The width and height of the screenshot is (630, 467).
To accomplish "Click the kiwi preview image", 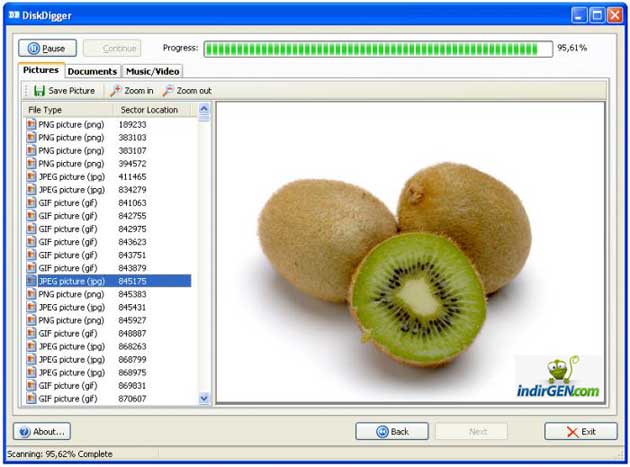I will click(410, 252).
